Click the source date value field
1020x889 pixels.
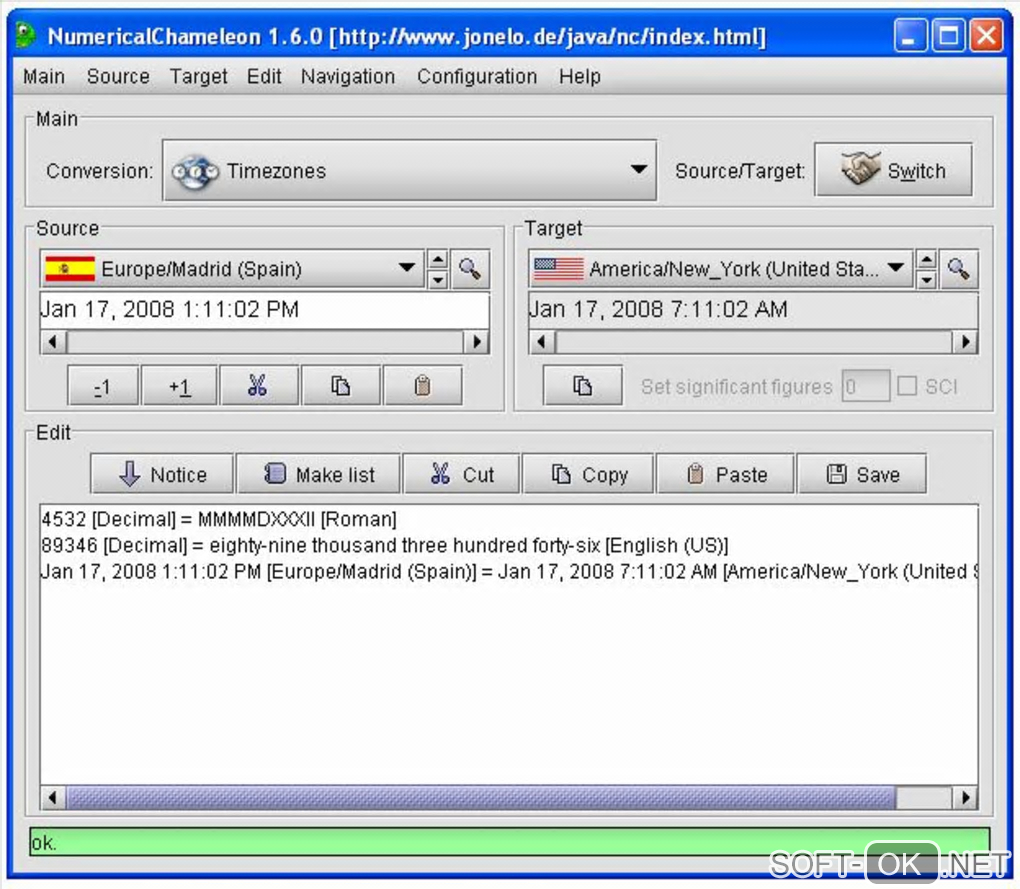[264, 310]
